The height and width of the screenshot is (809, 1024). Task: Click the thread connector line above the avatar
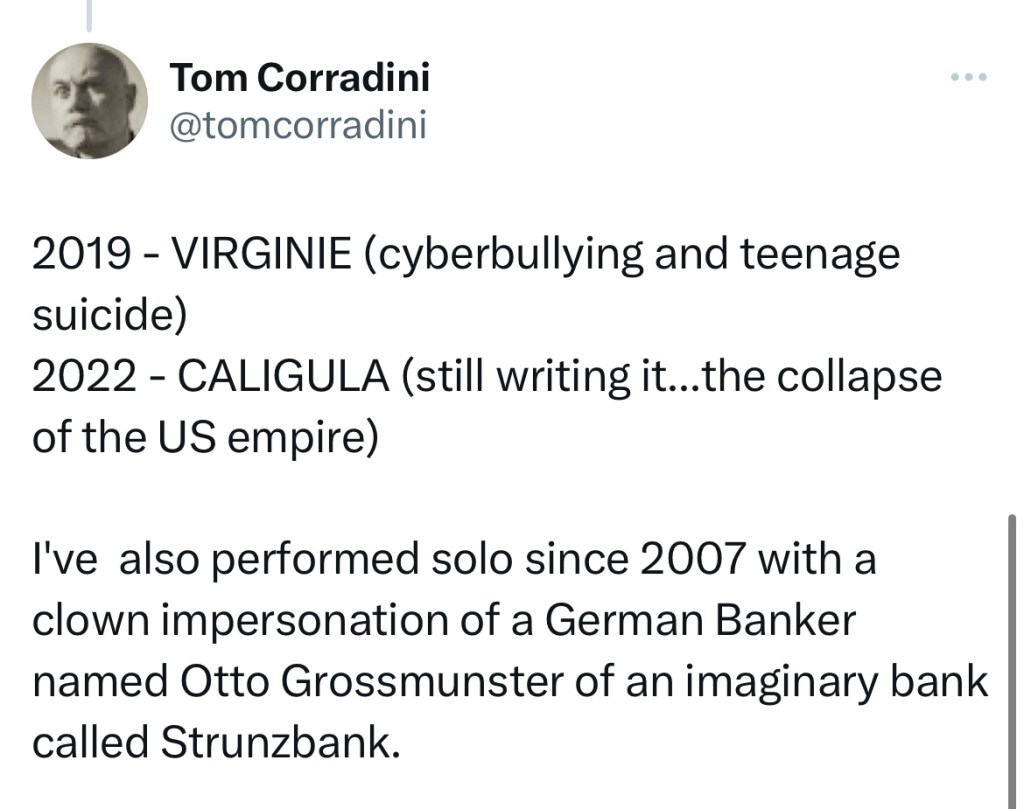click(89, 14)
